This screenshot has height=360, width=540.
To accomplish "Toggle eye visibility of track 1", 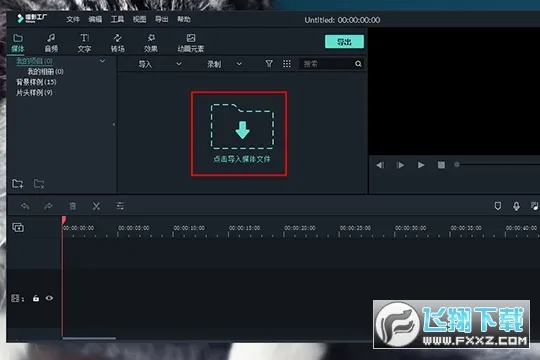I will (49, 298).
